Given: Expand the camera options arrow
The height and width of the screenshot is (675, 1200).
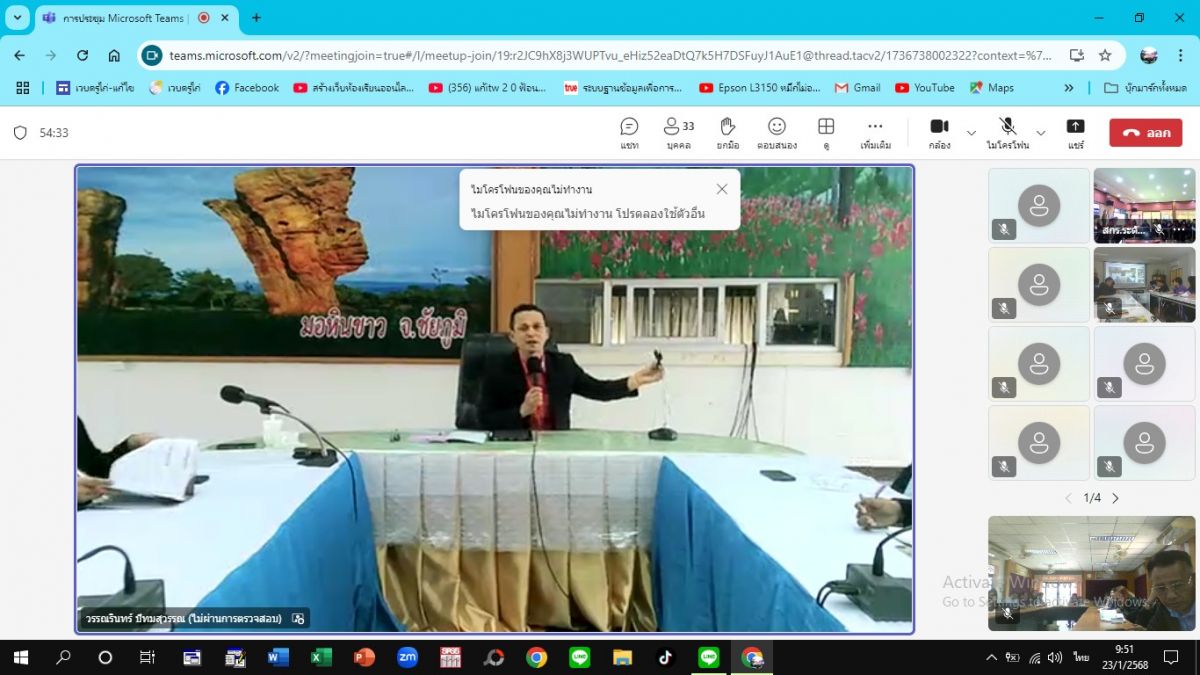Looking at the screenshot, I should pyautogui.click(x=971, y=133).
